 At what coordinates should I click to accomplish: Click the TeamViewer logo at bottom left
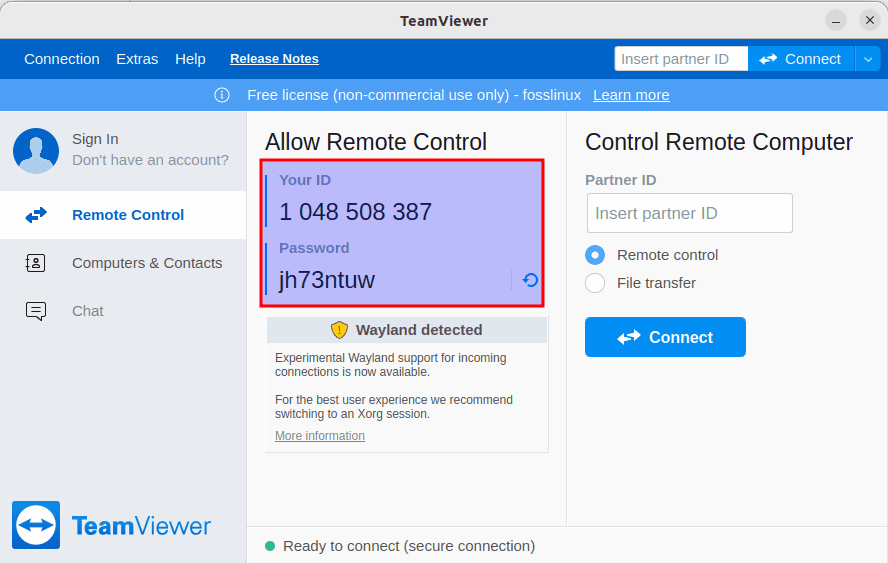click(36, 525)
